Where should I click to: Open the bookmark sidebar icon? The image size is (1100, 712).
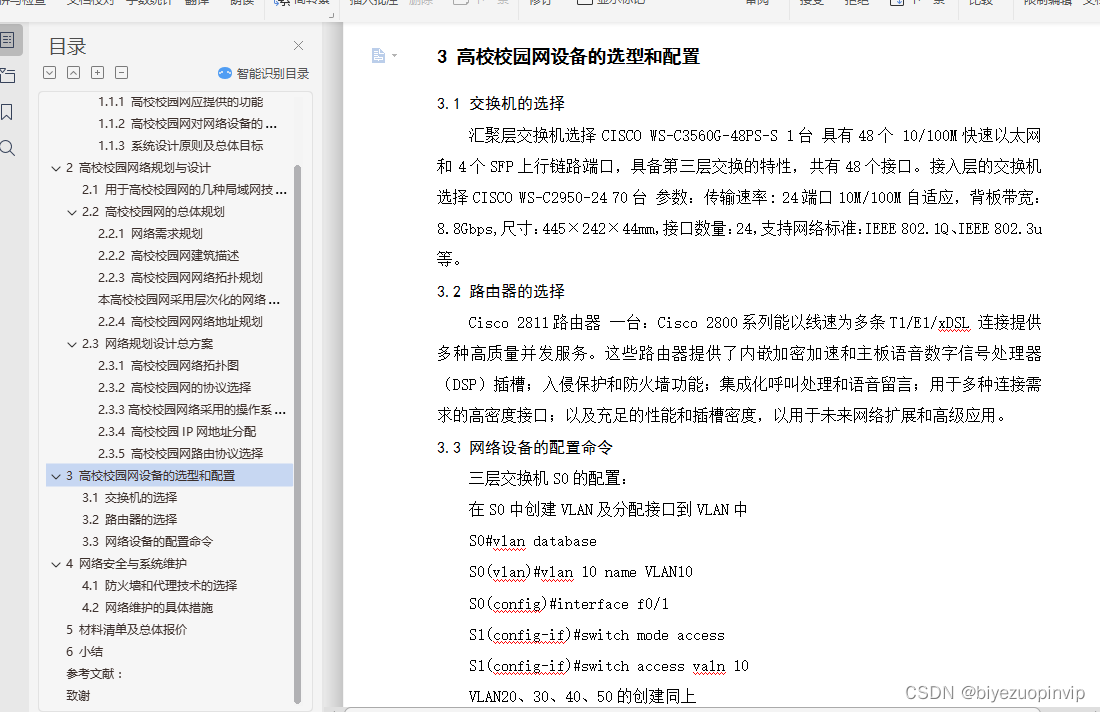pyautogui.click(x=6, y=112)
